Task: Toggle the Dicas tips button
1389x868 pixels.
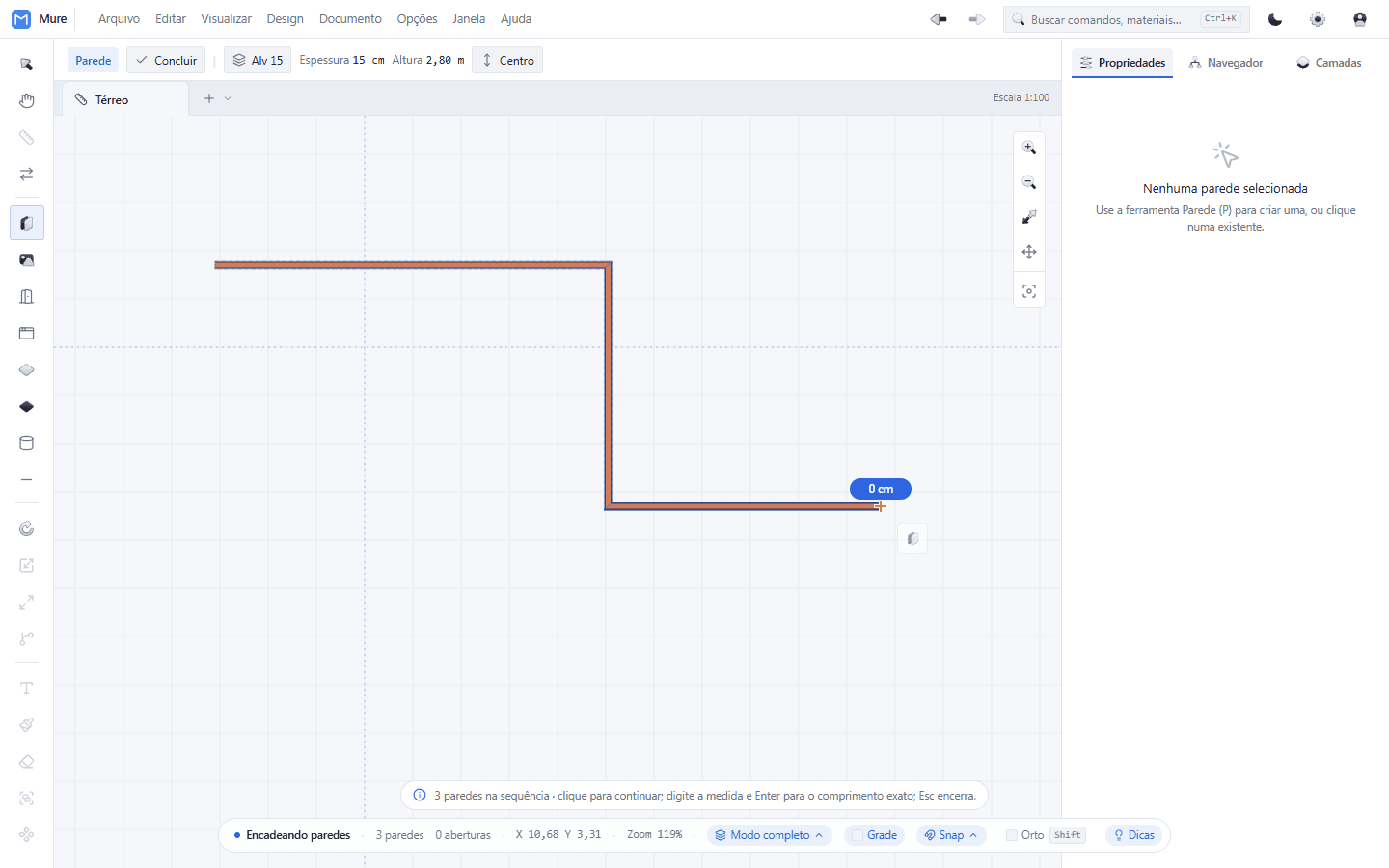Action: point(1134,835)
